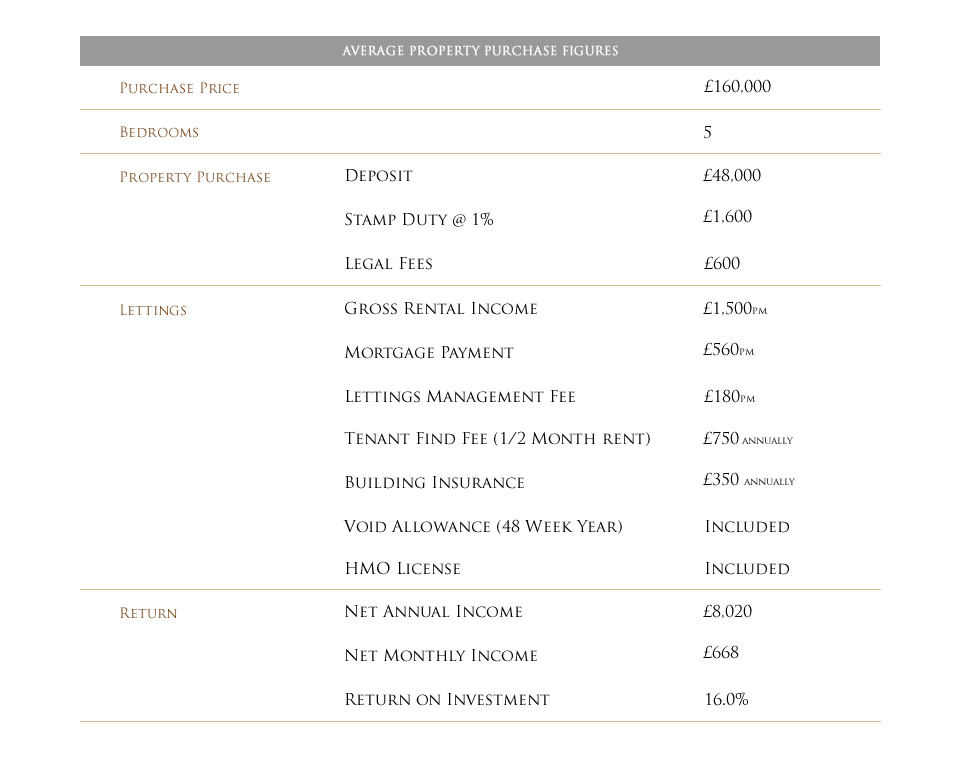The image size is (960, 760).
Task: Select the Tenant Find Fee label
Action: point(497,439)
